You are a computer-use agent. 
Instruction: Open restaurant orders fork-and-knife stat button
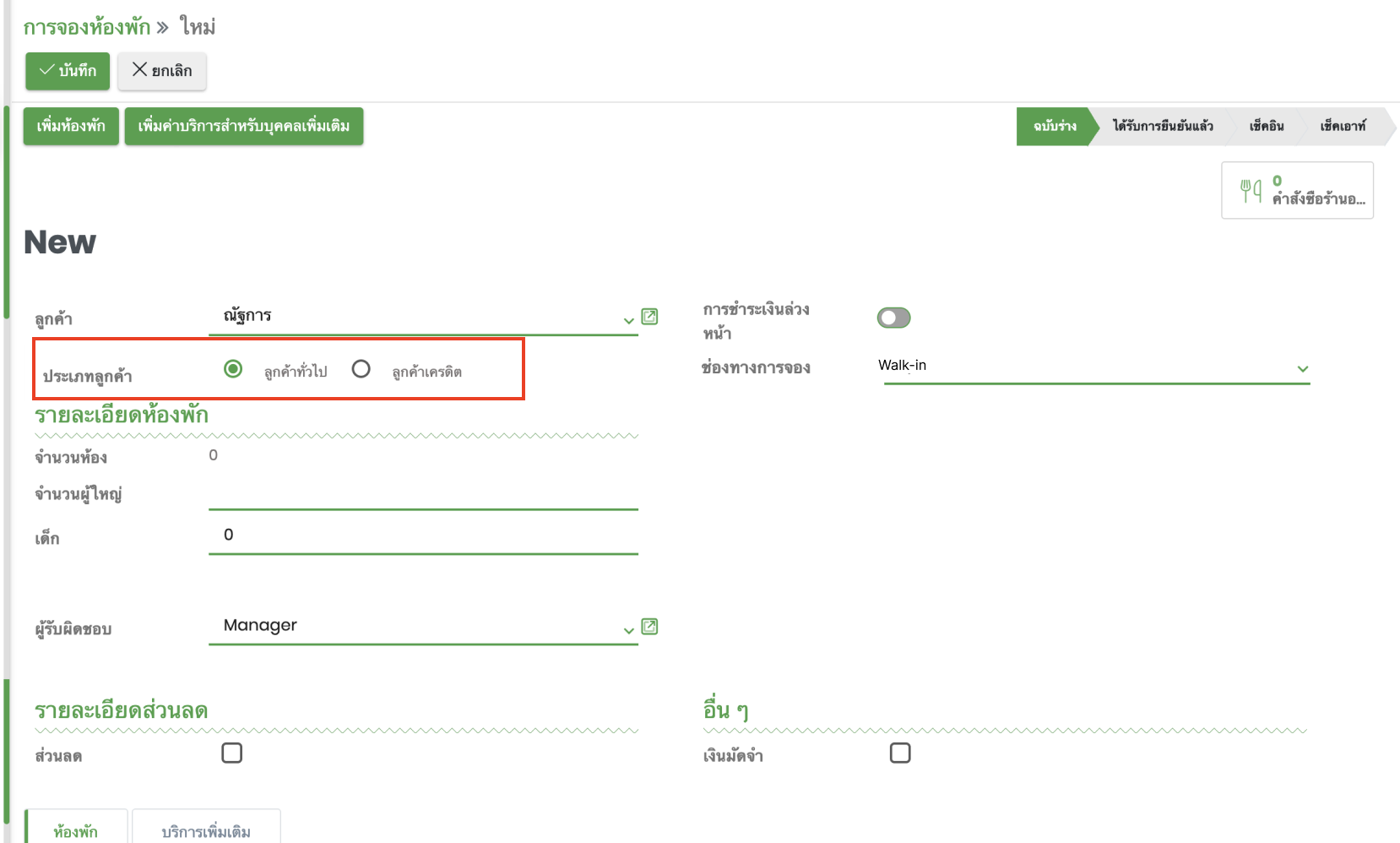click(x=1296, y=191)
